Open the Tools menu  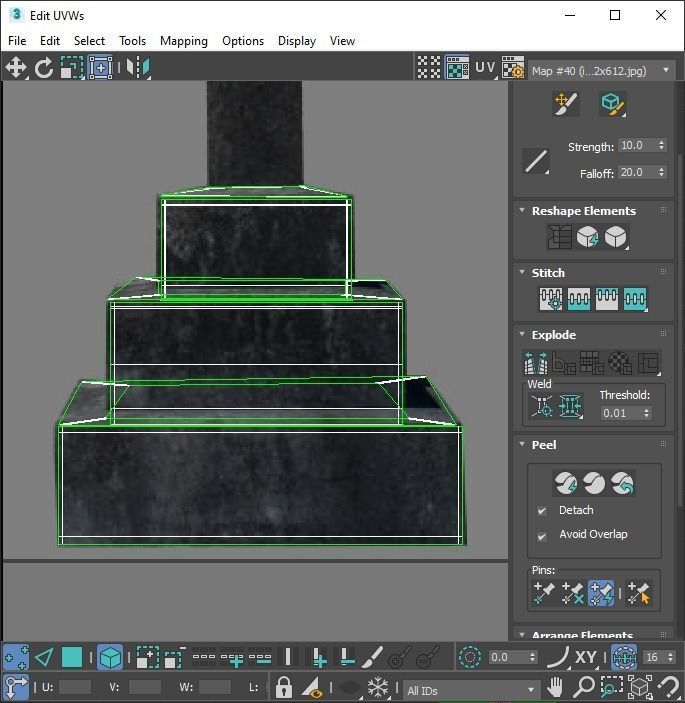pos(133,41)
